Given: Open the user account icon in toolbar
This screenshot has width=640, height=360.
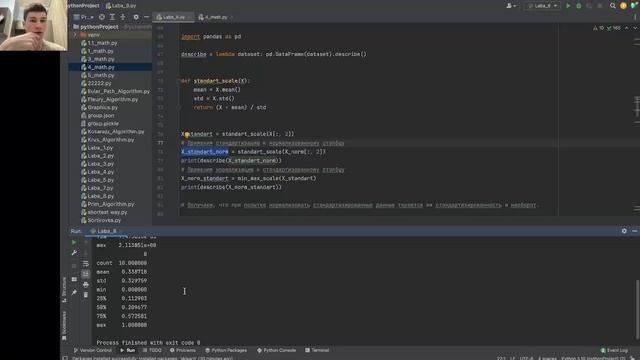Looking at the screenshot, I should 511,6.
